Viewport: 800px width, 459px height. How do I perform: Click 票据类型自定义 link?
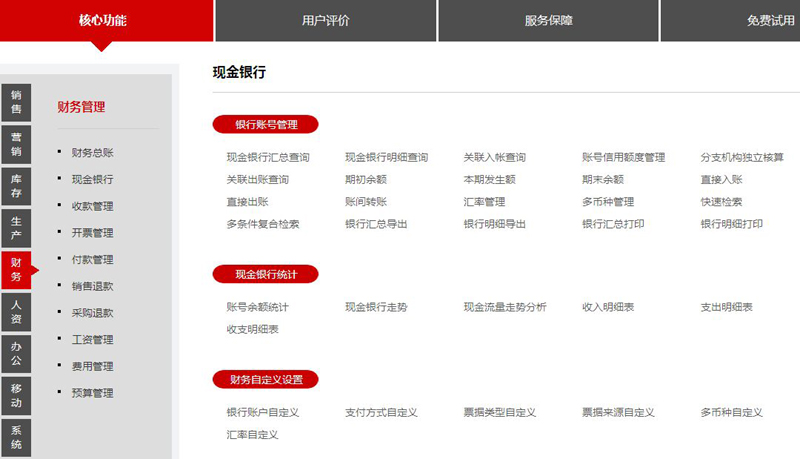(500, 412)
